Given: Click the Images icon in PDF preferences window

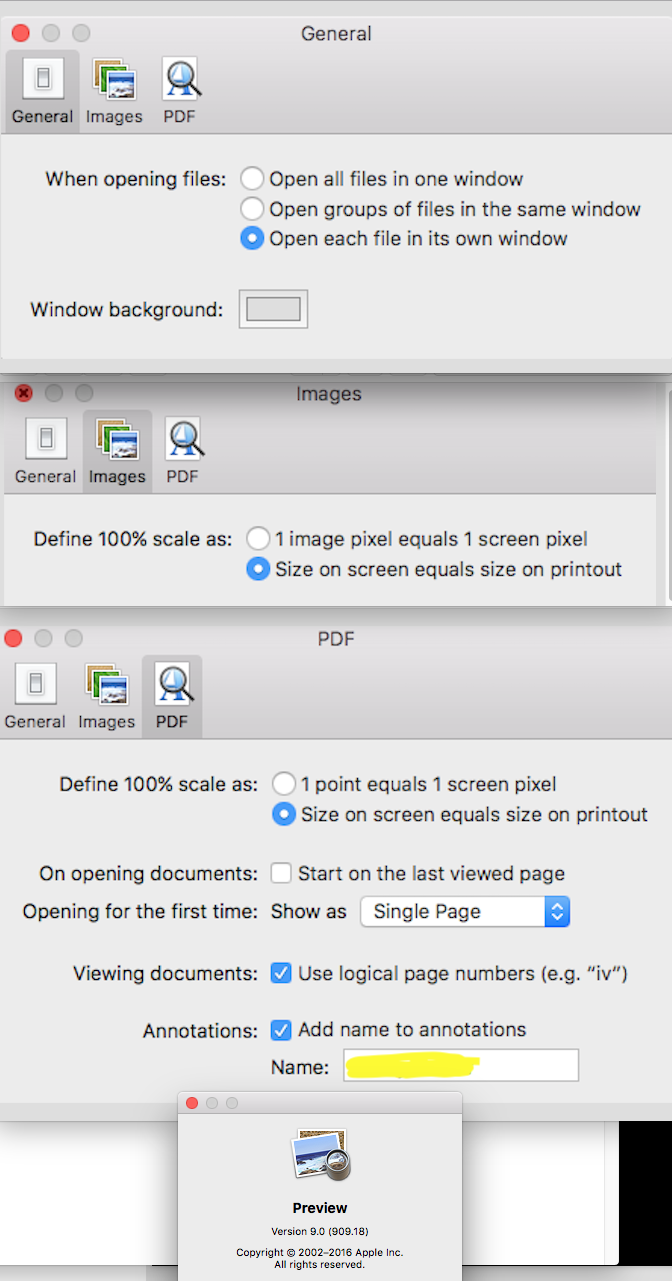Looking at the screenshot, I should point(106,694).
